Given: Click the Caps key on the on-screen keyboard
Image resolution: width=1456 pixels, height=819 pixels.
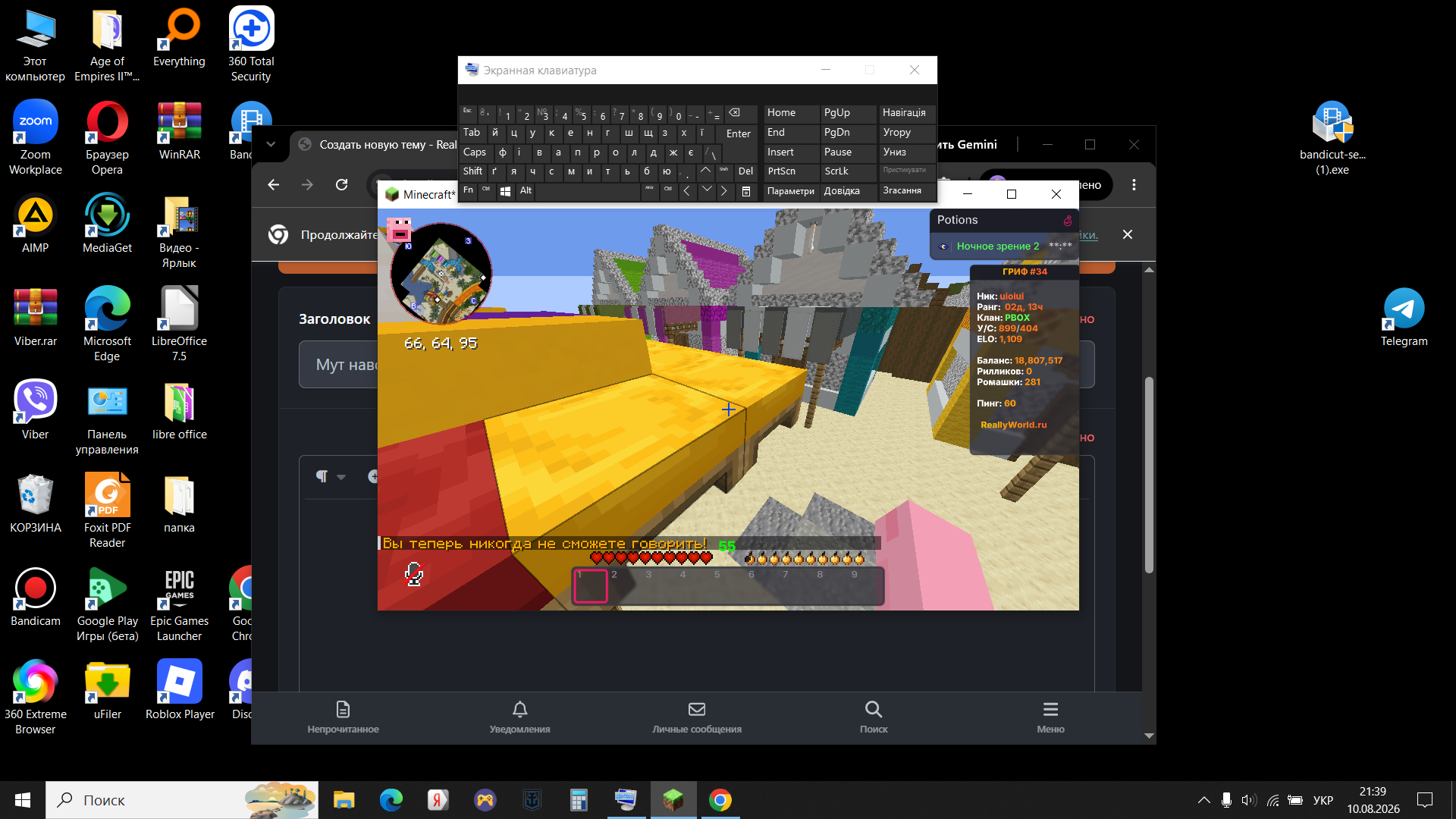Looking at the screenshot, I should coord(475,152).
